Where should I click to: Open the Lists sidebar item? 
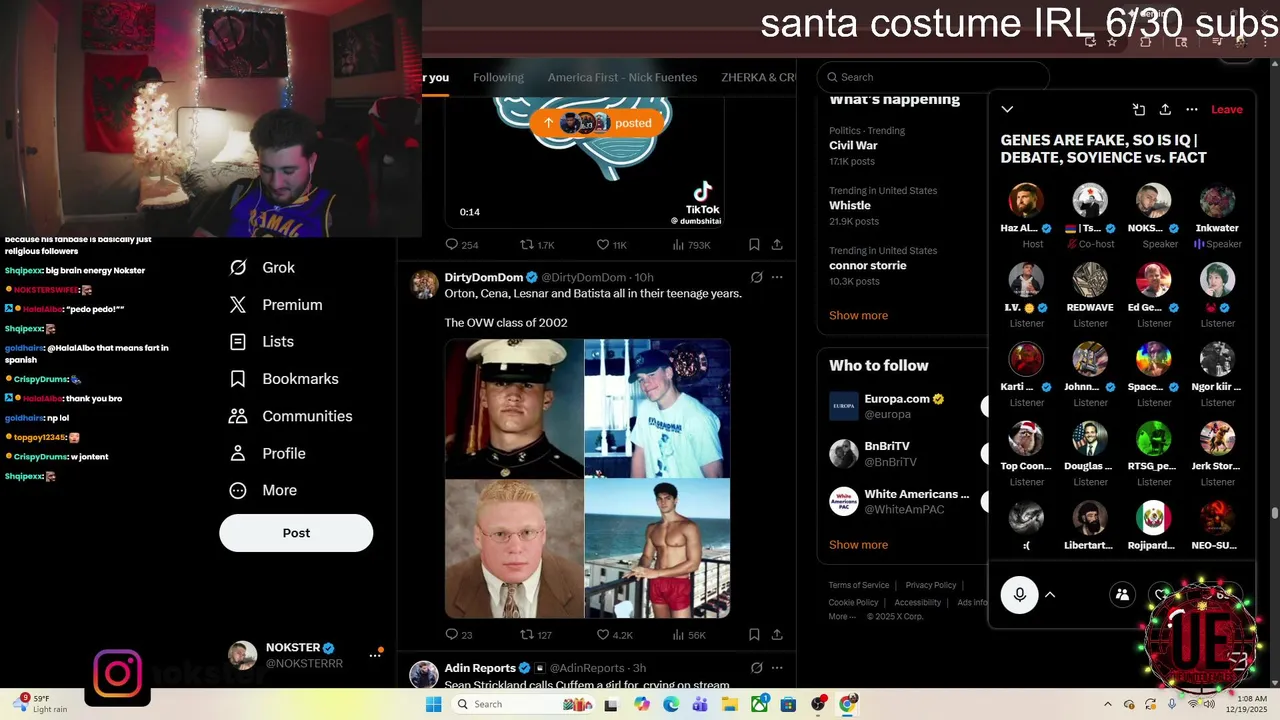262,342
